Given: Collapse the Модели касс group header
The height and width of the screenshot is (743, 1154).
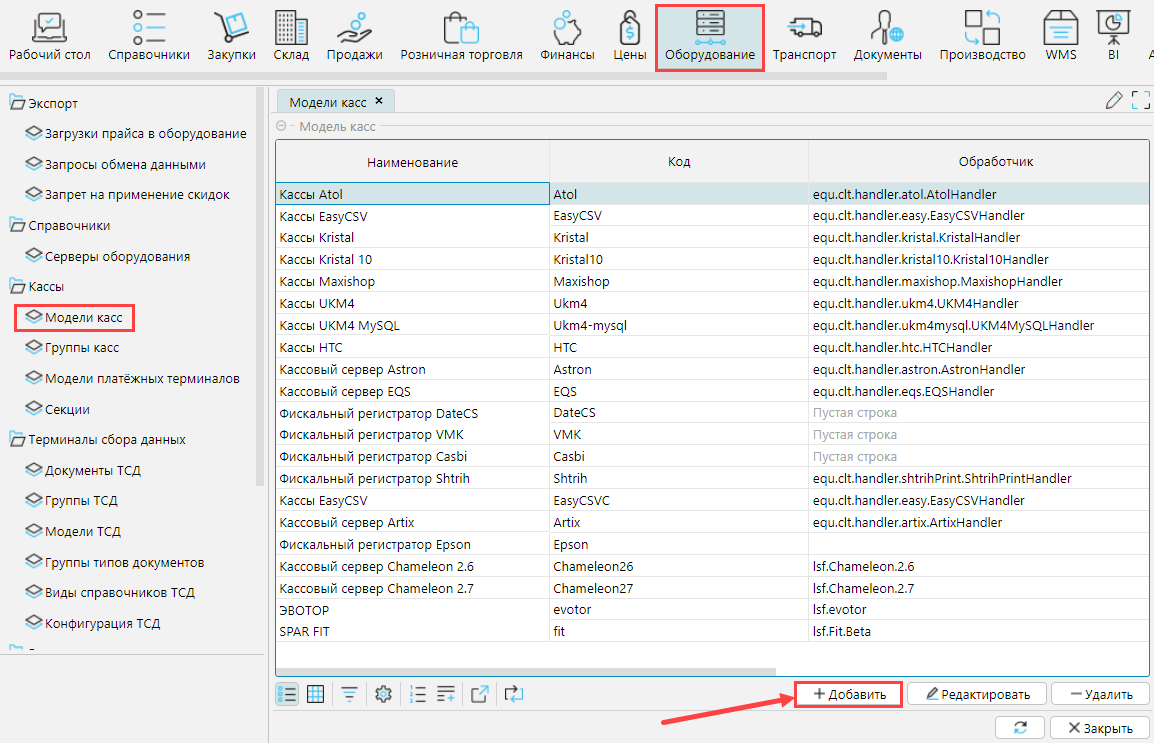Looking at the screenshot, I should click(281, 126).
